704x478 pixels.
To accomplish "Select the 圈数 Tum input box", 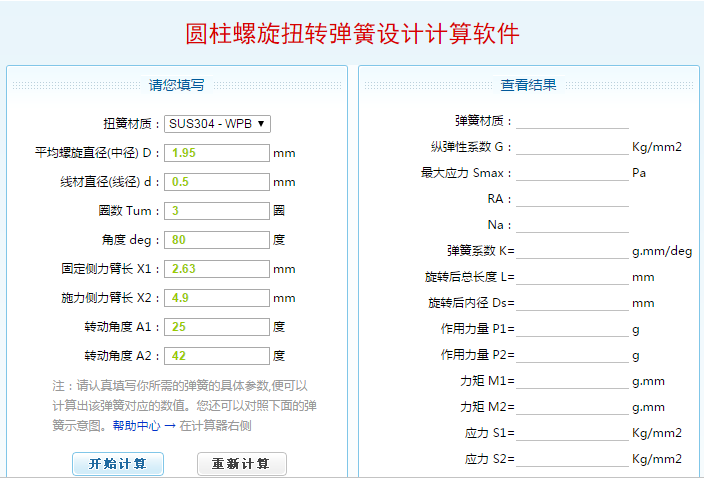I will tap(217, 211).
